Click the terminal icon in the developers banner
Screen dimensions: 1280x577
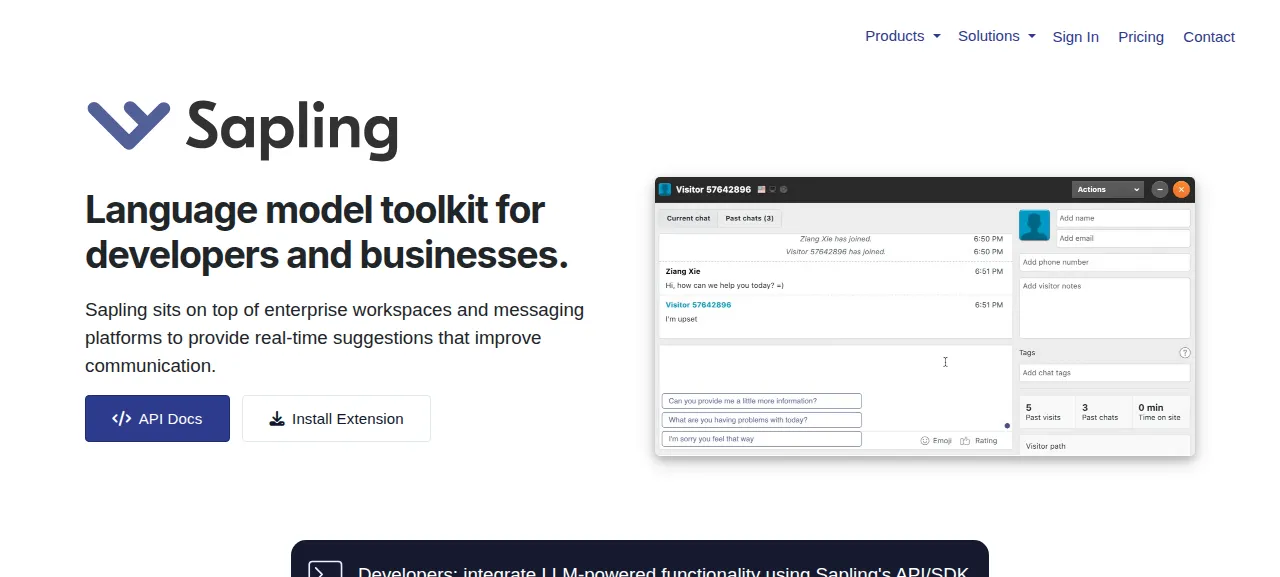pyautogui.click(x=325, y=569)
